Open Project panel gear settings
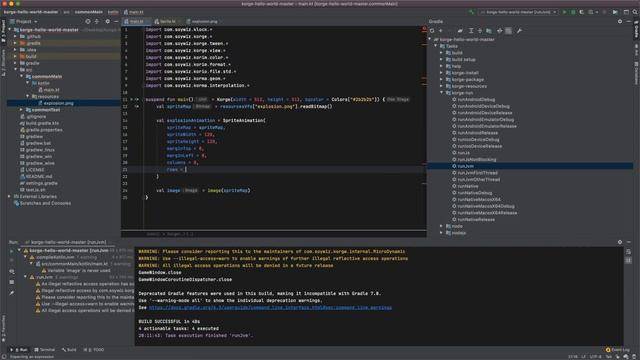 pyautogui.click(x=107, y=21)
